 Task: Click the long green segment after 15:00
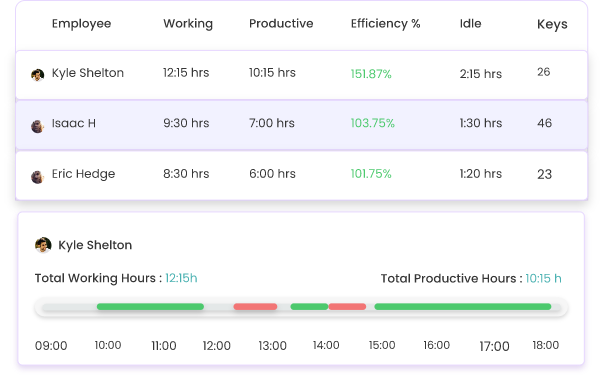point(463,307)
